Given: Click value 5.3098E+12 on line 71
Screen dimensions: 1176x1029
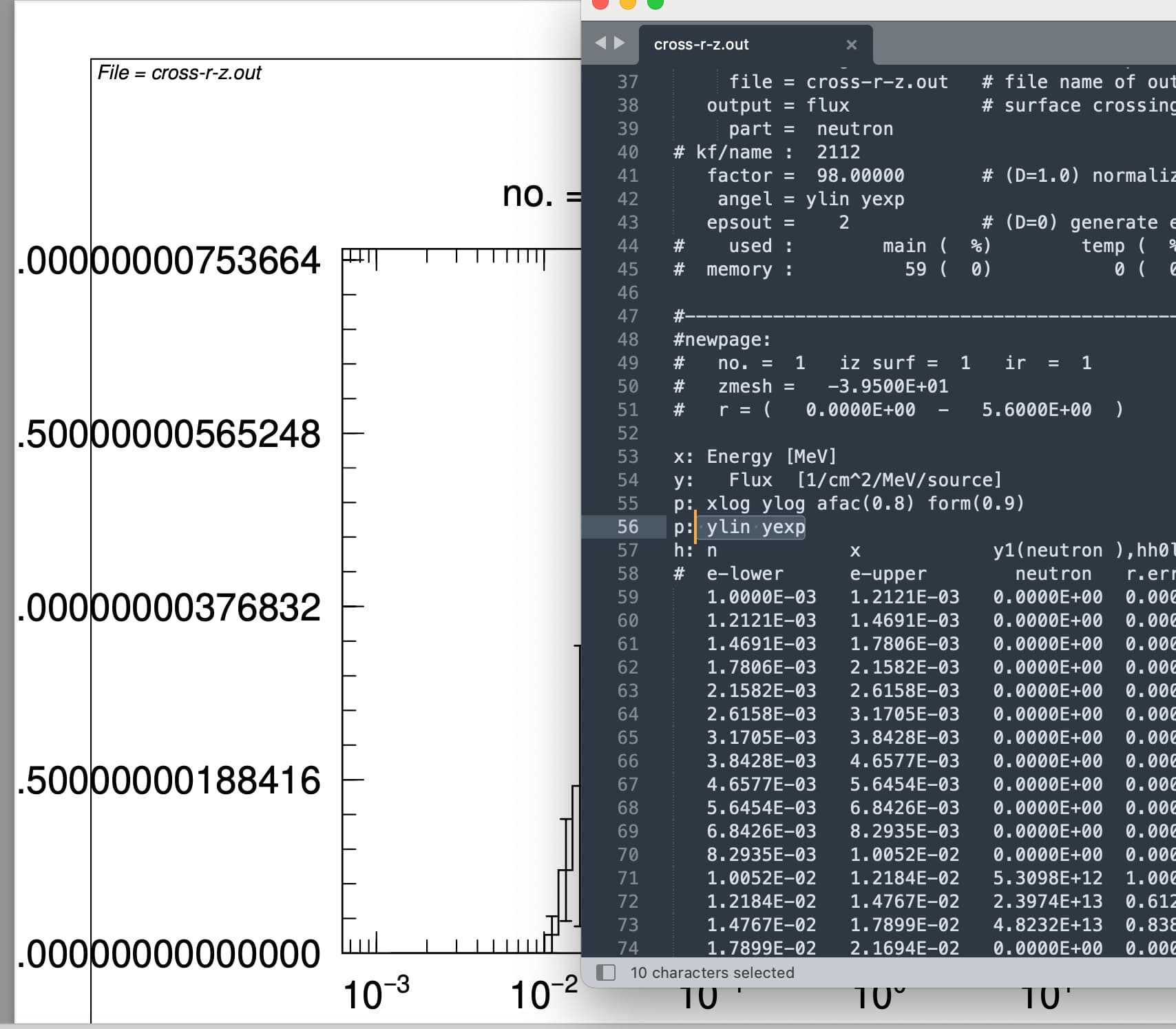Looking at the screenshot, I should click(1047, 878).
